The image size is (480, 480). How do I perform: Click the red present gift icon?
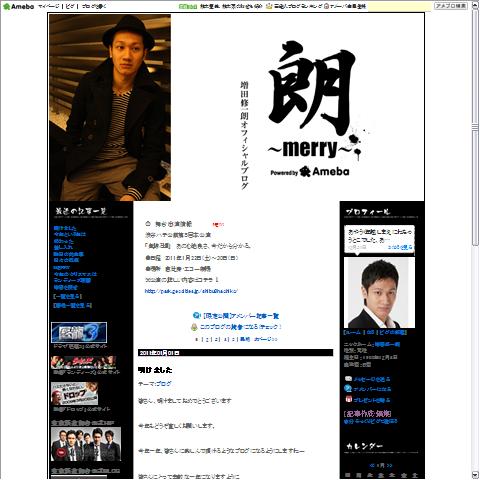[x=348, y=399]
